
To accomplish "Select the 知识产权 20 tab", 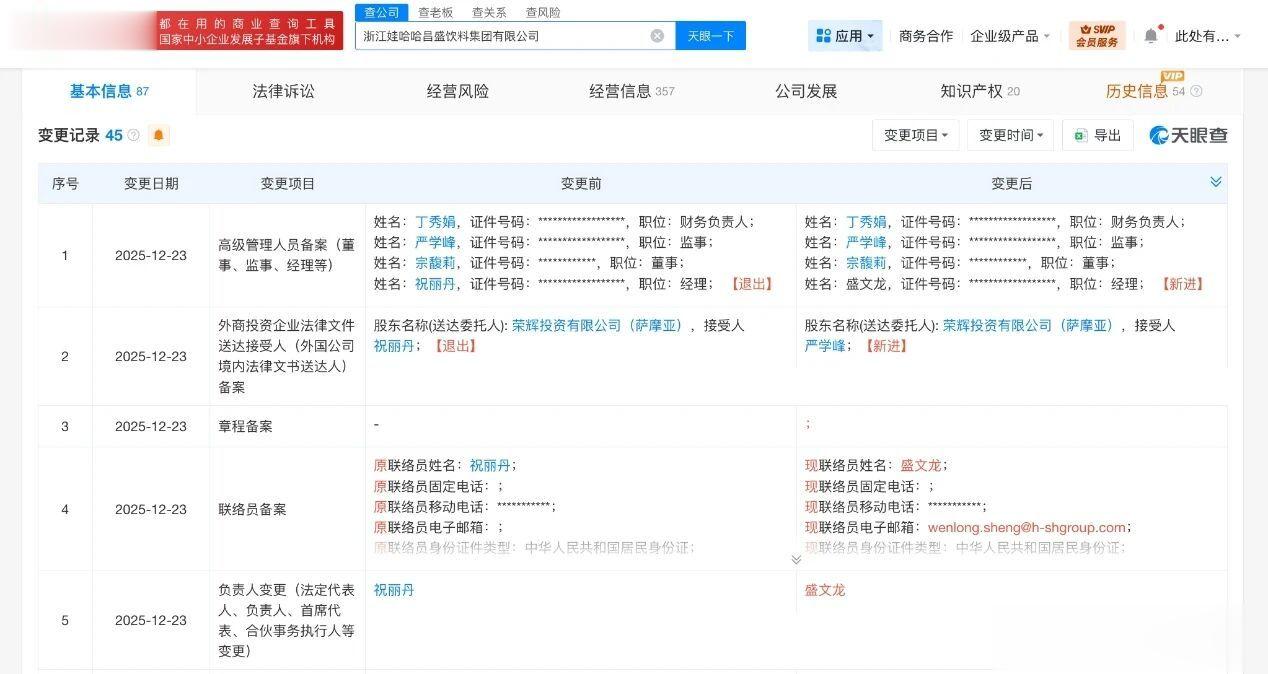I will coord(980,91).
